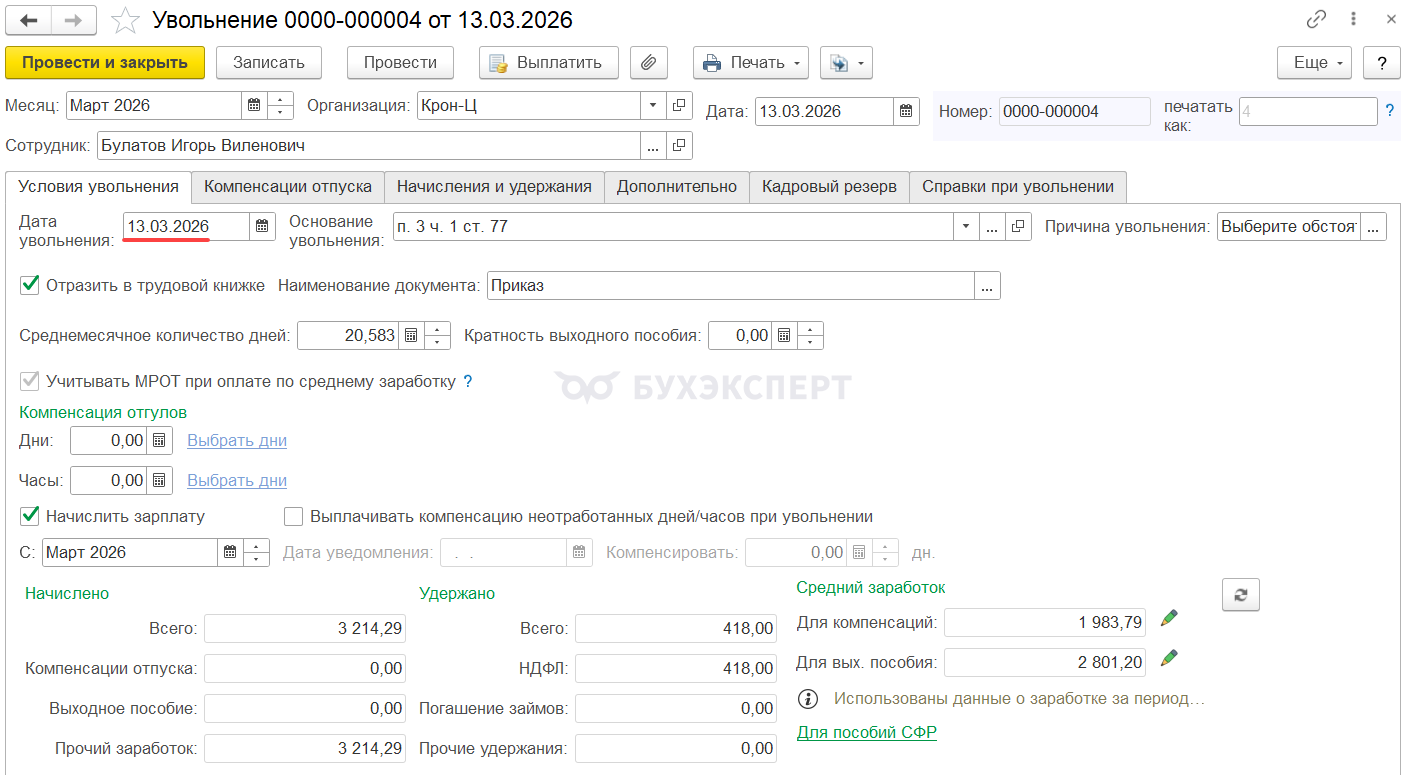Enable 'Выплачивать компенсацию неотработанных дней' checkbox
This screenshot has width=1406, height=775.
coord(293,516)
